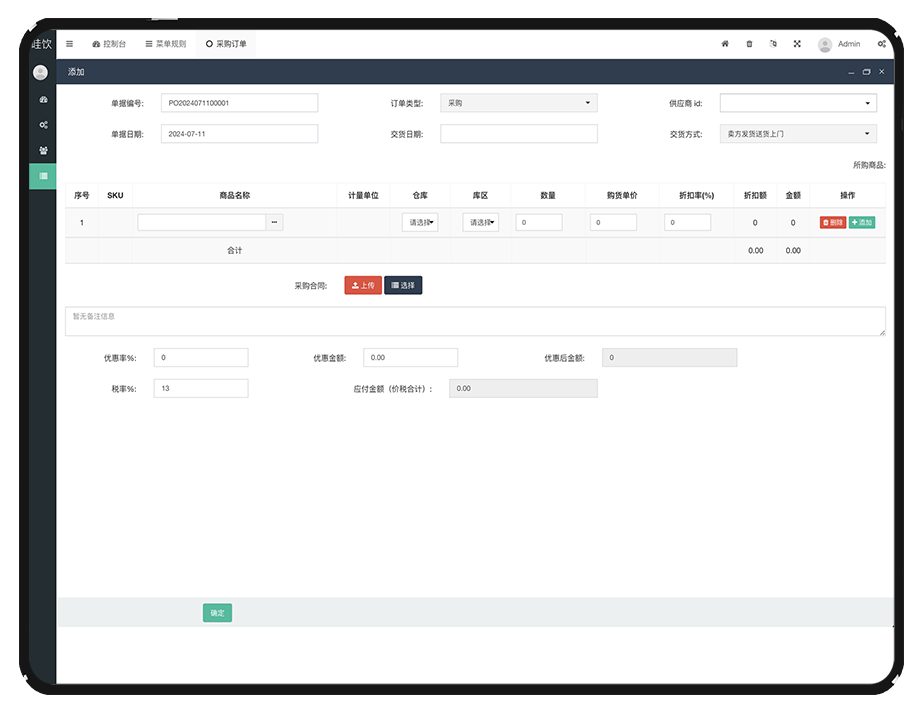This screenshot has height=720, width=920.
Task: Toggle fullscreen with the expand arrows icon
Action: click(797, 44)
